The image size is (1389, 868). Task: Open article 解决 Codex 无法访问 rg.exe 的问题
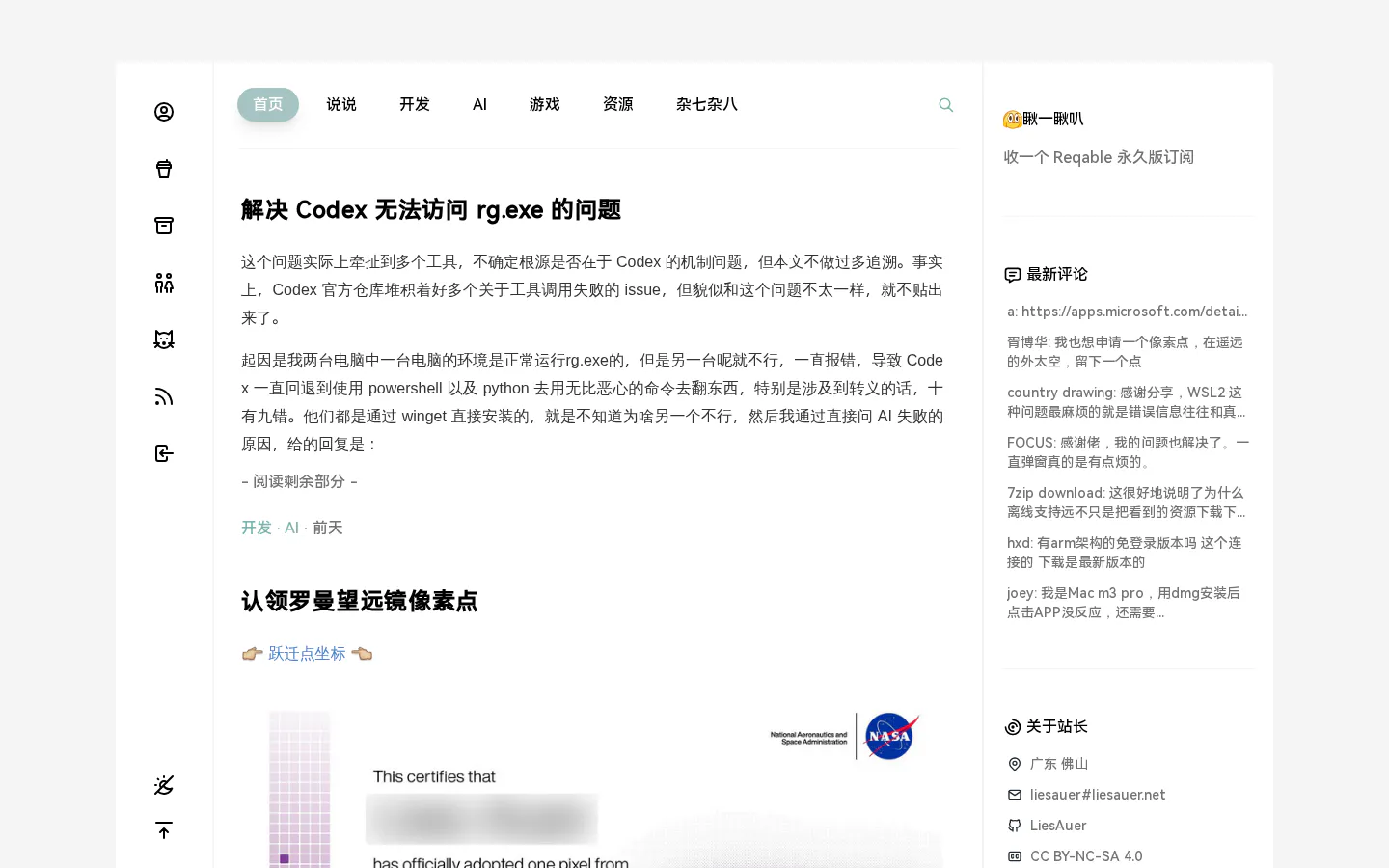(431, 209)
